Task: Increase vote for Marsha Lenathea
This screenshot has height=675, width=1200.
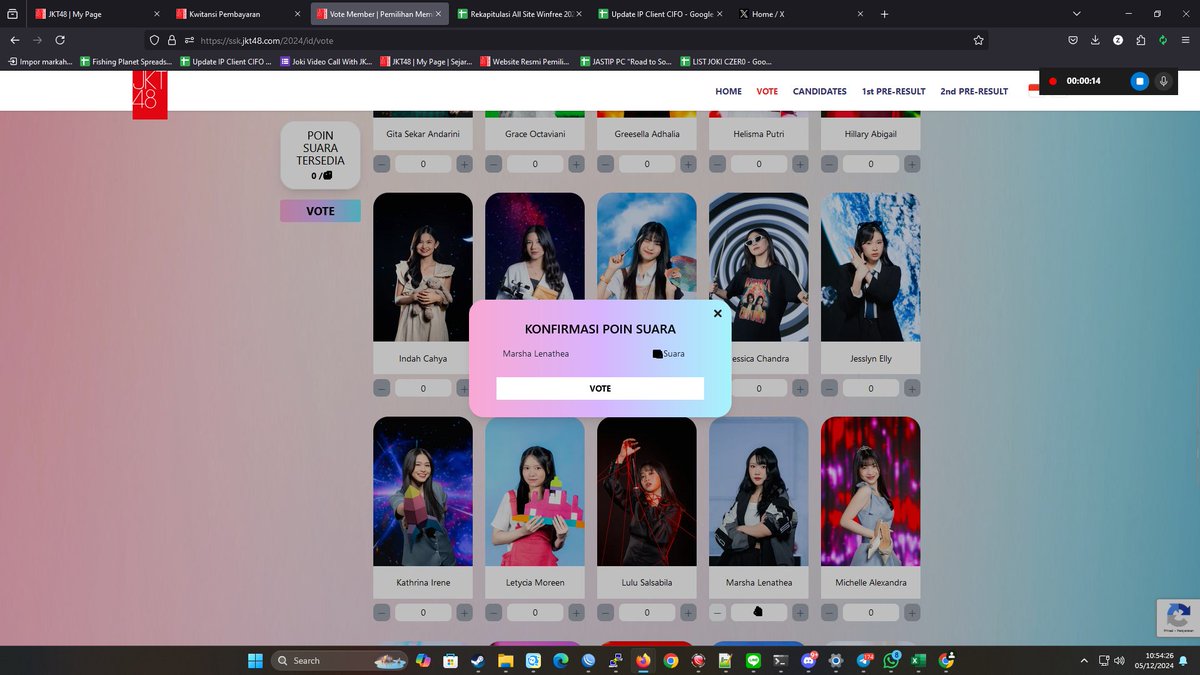Action: point(801,612)
